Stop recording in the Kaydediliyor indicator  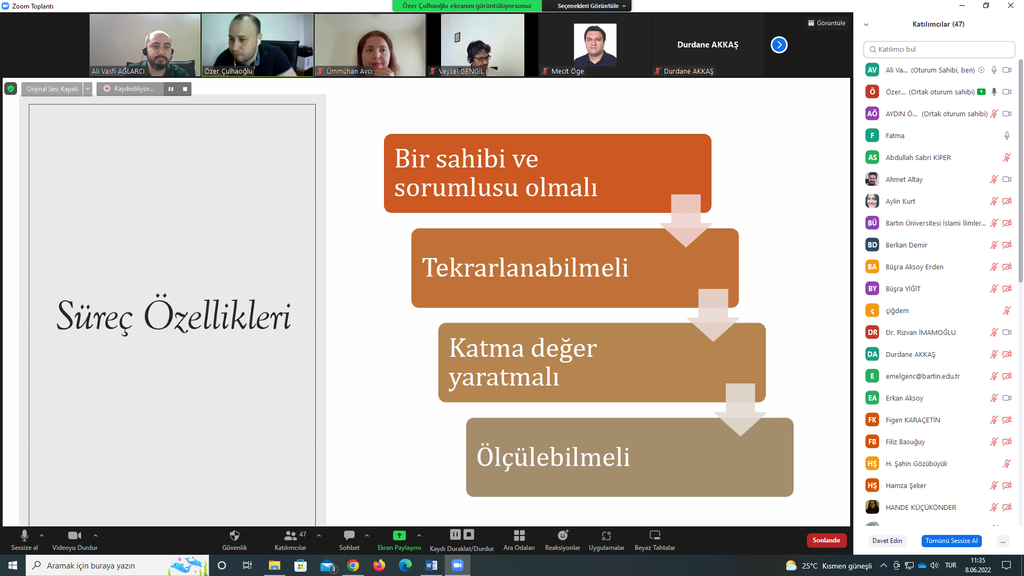tap(185, 89)
